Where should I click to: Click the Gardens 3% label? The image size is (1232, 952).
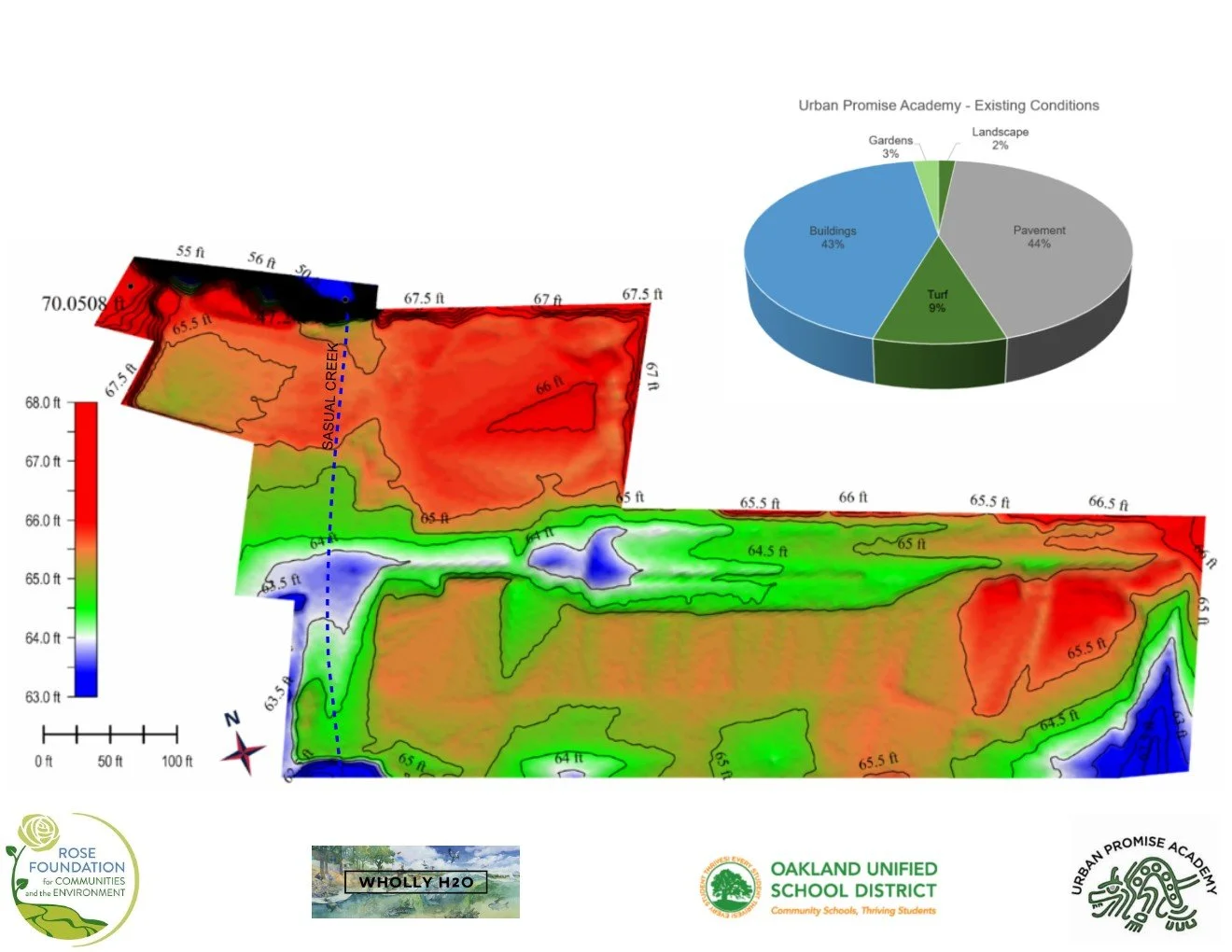click(890, 147)
